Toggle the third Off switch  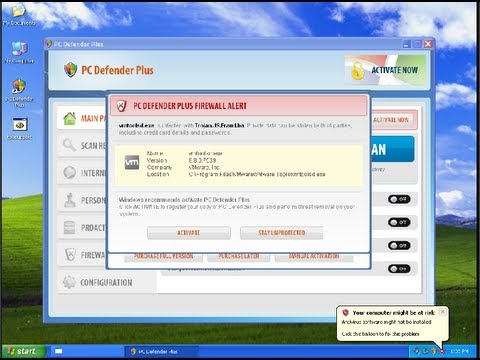[x=399, y=246]
